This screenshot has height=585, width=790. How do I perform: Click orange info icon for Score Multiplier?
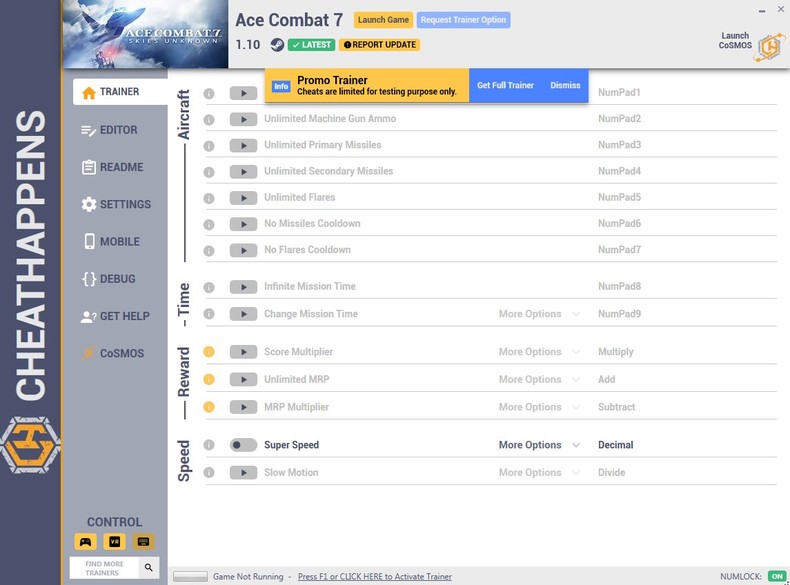coord(209,352)
